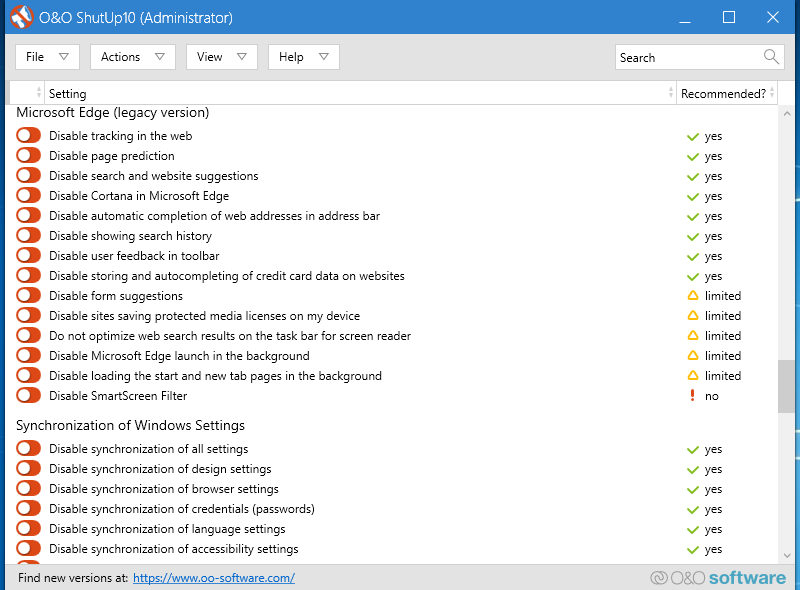Click green check icon for Disable user feedback in toolbar
The image size is (800, 590).
pos(692,256)
